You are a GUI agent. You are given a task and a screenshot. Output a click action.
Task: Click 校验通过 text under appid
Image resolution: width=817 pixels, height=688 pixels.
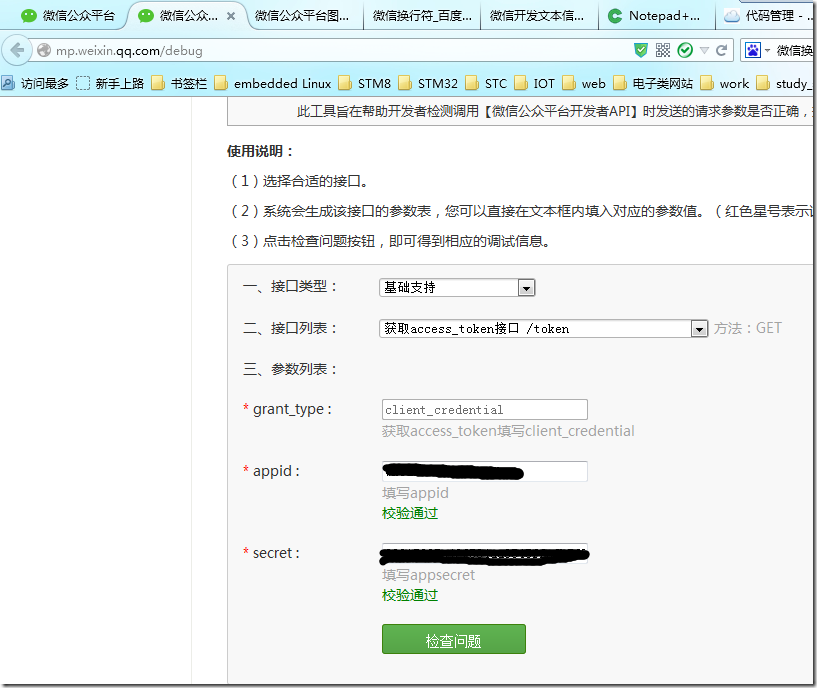(410, 513)
